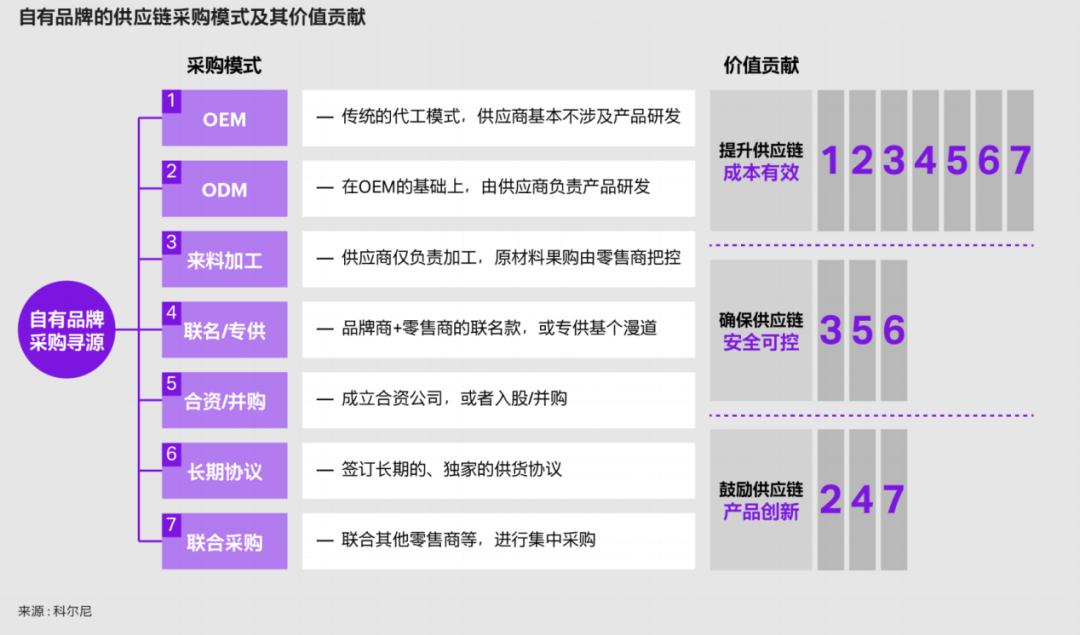Click bar number 2 in 产品创新 row
Screen dimensions: 1080x635
(x=830, y=500)
